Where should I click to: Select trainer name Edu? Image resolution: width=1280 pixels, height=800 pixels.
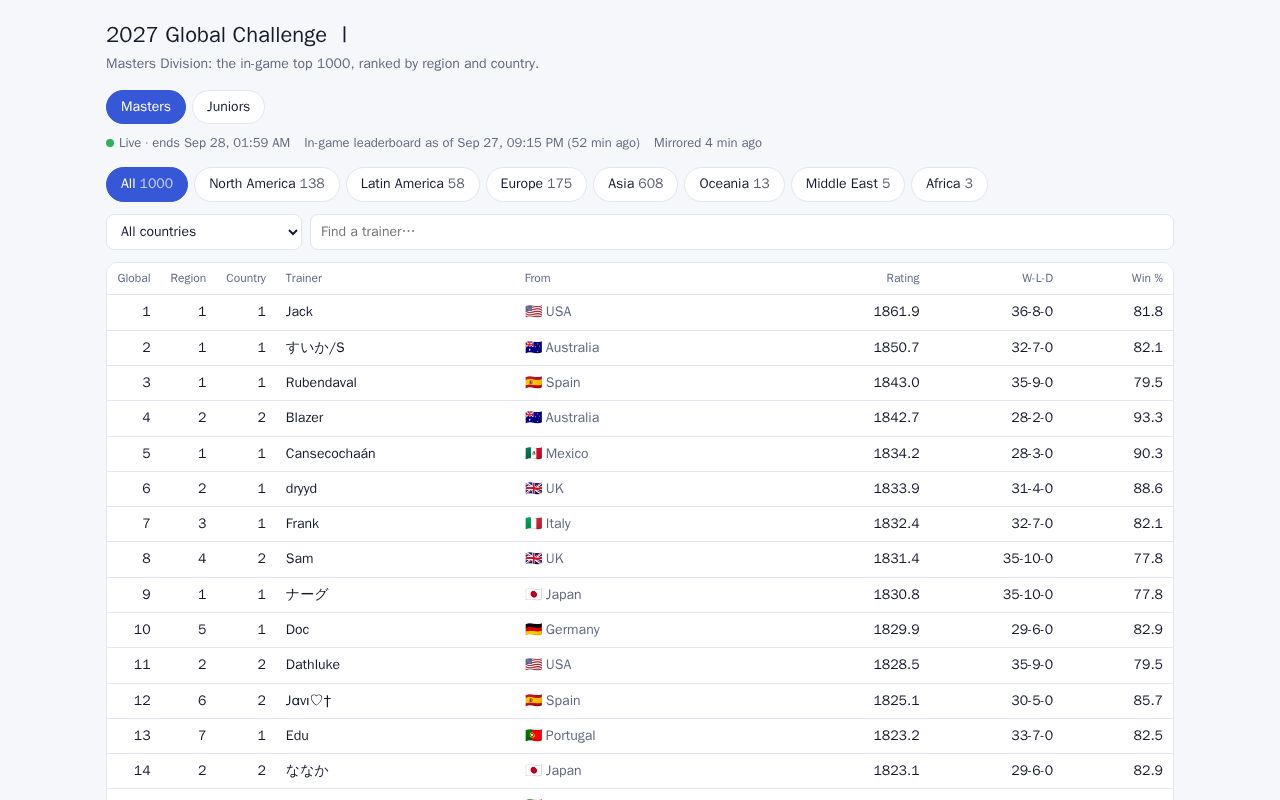click(x=297, y=736)
